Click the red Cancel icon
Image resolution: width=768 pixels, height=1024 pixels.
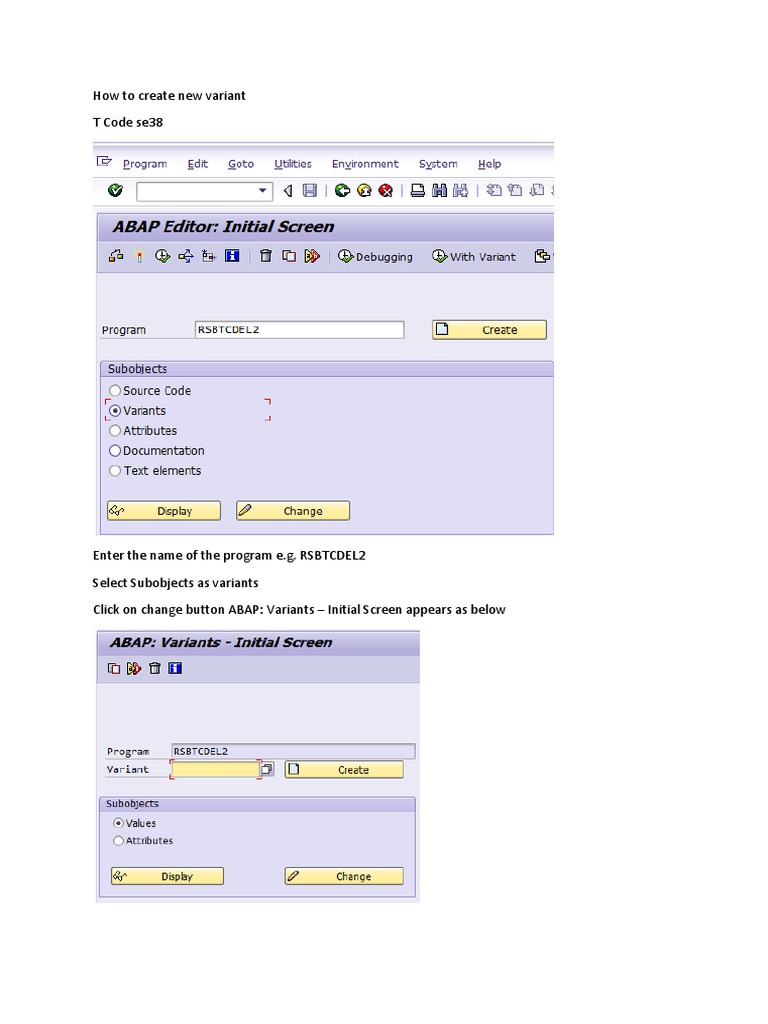click(x=386, y=191)
